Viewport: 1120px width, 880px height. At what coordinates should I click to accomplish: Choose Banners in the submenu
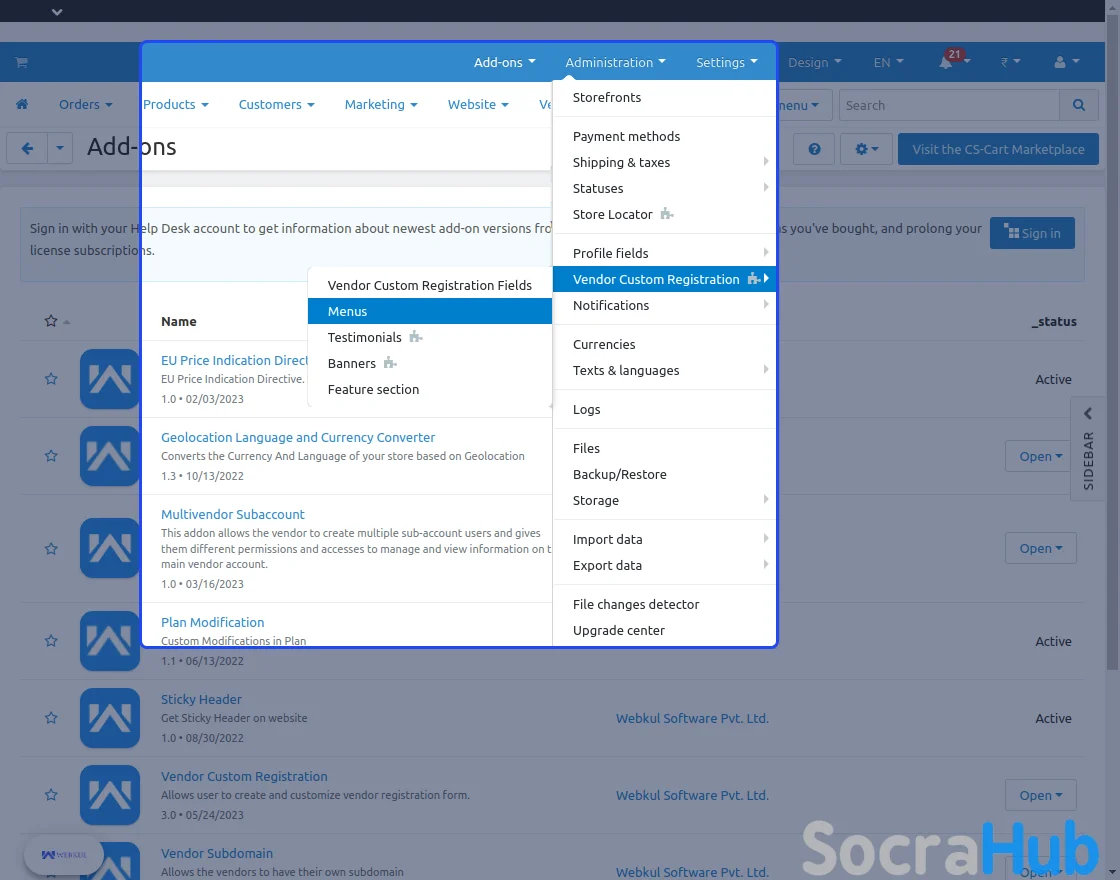430,364
